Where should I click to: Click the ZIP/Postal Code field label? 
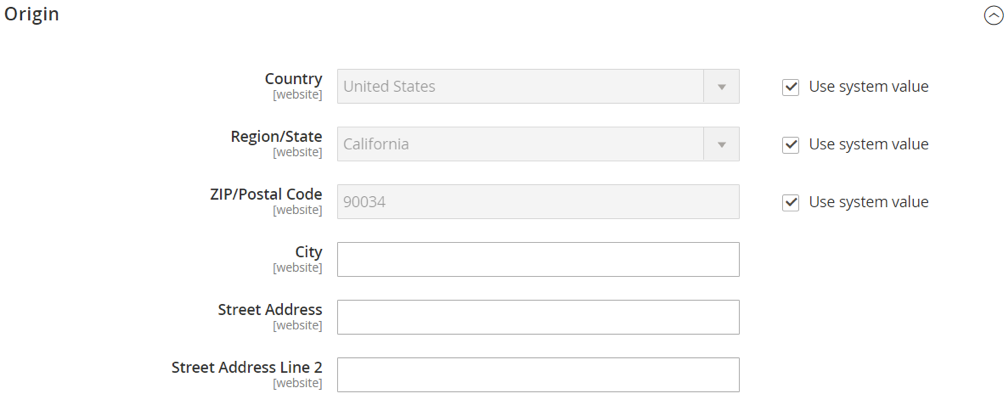260,195
